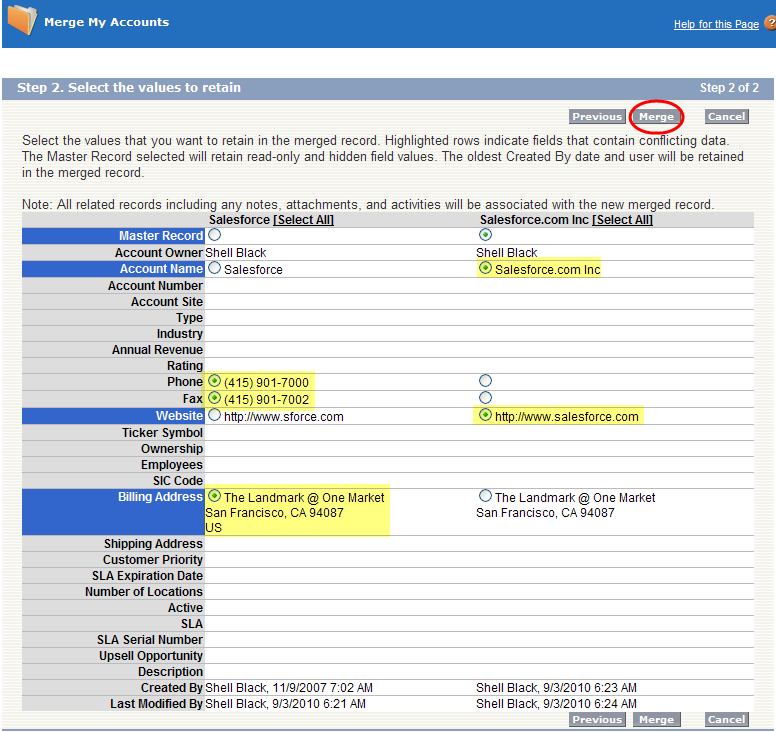Click 'Shell Black, 9/3/2010 6:24 AM' Last Modified value
776x732 pixels.
[556, 704]
